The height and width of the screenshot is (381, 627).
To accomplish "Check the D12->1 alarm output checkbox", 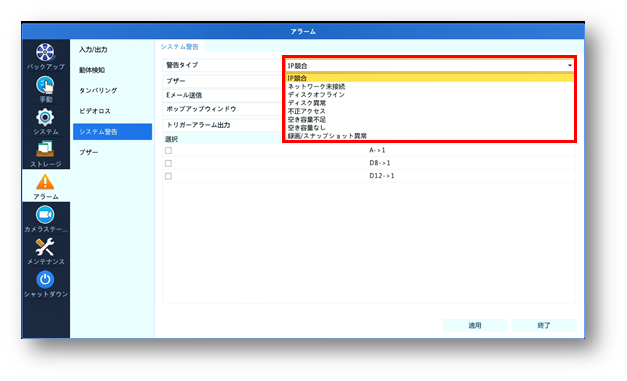I will (x=168, y=176).
